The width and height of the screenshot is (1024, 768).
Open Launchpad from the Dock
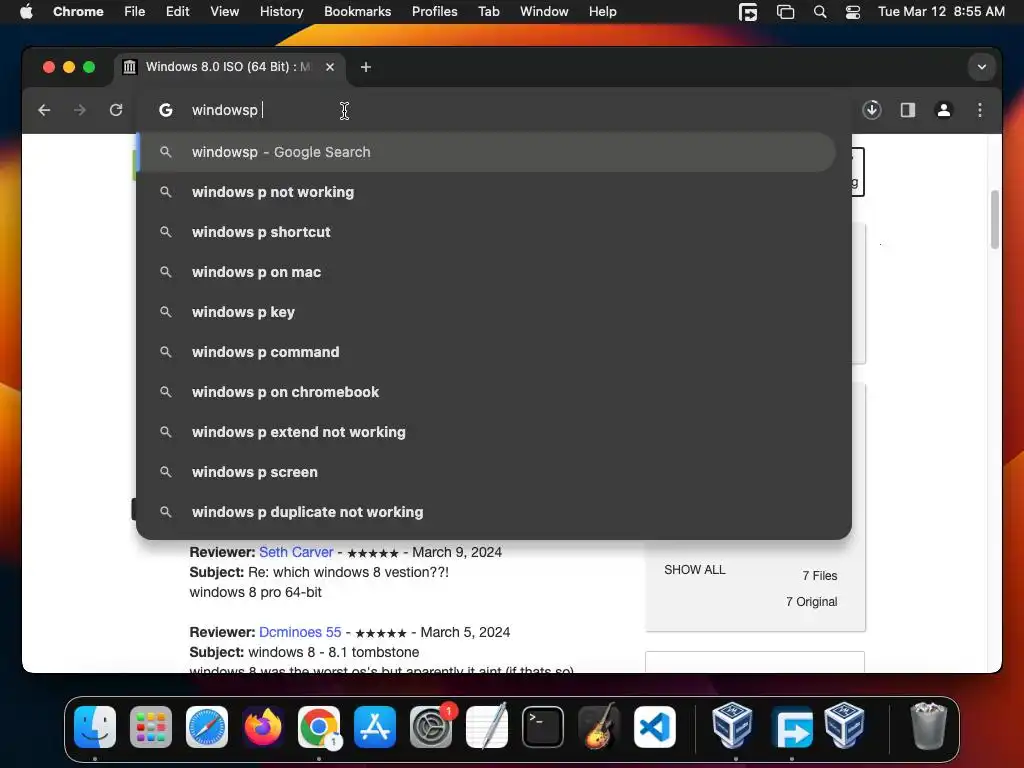[151, 727]
